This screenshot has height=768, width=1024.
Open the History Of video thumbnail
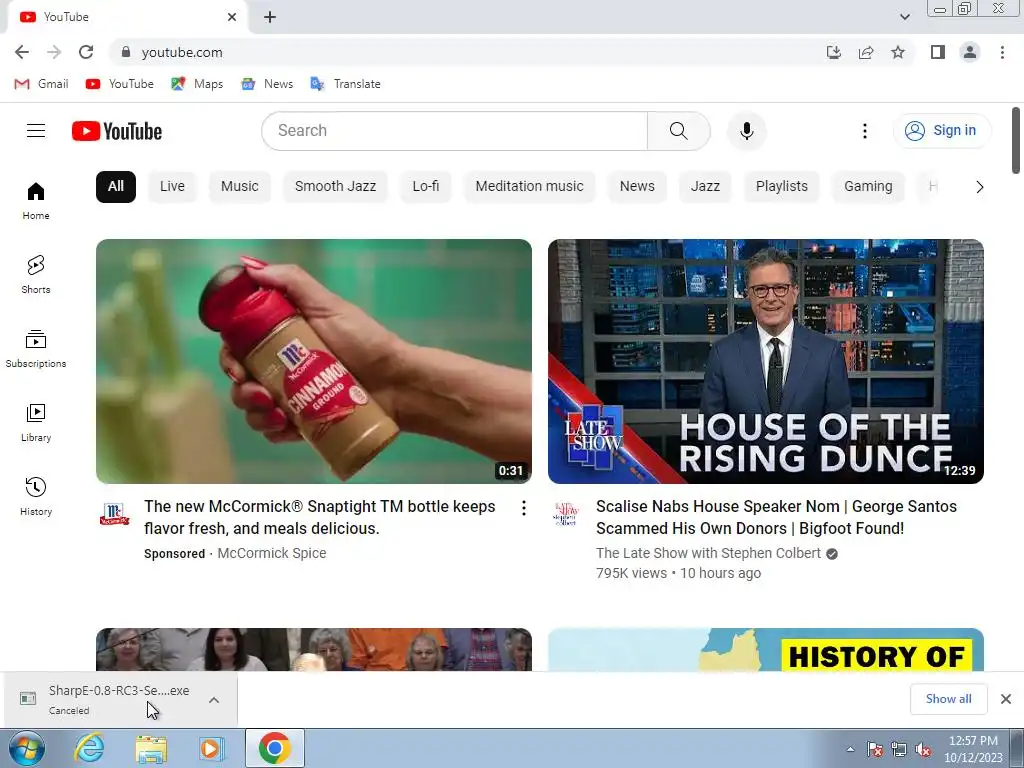[765, 649]
